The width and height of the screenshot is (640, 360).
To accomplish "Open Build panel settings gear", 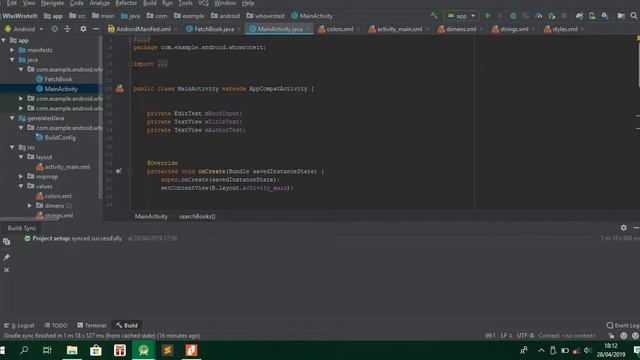I will [623, 228].
